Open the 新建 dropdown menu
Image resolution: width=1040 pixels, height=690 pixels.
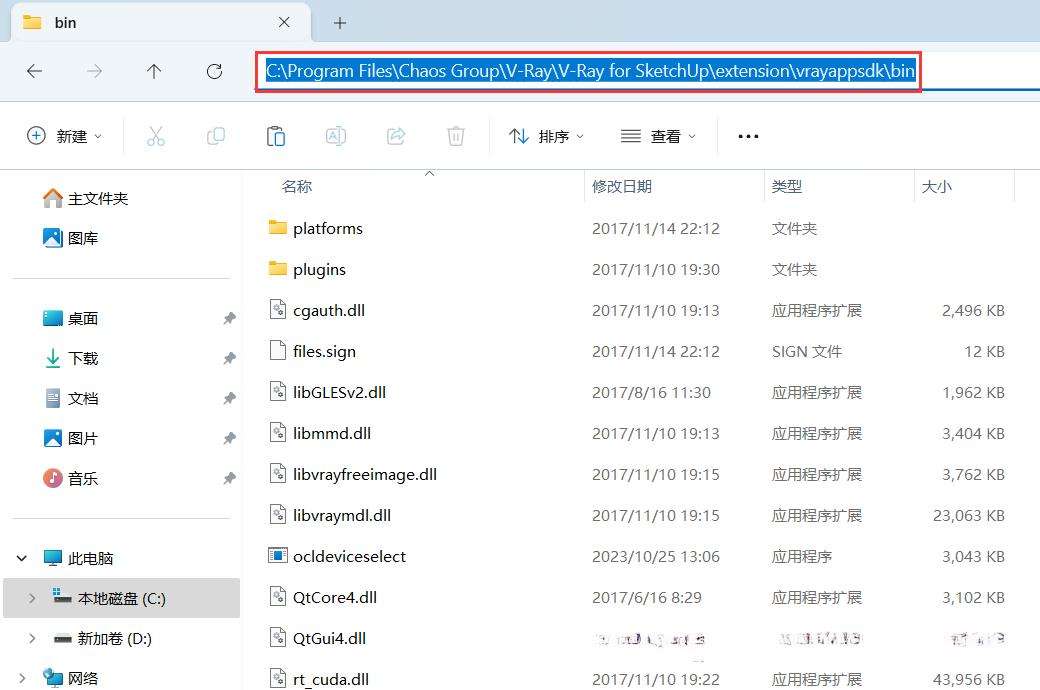click(x=64, y=136)
